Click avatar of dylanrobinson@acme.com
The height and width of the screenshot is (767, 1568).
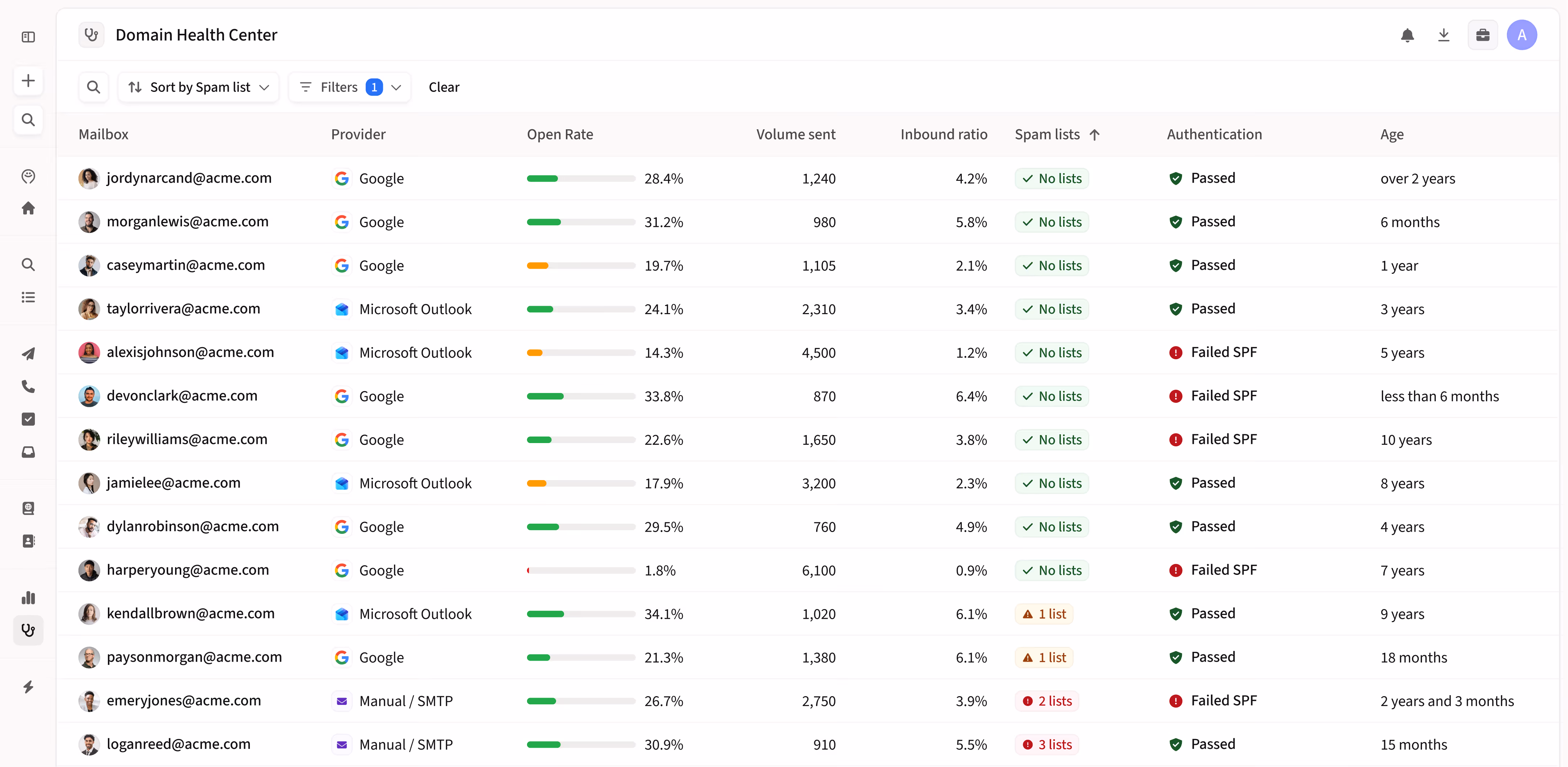(x=89, y=527)
